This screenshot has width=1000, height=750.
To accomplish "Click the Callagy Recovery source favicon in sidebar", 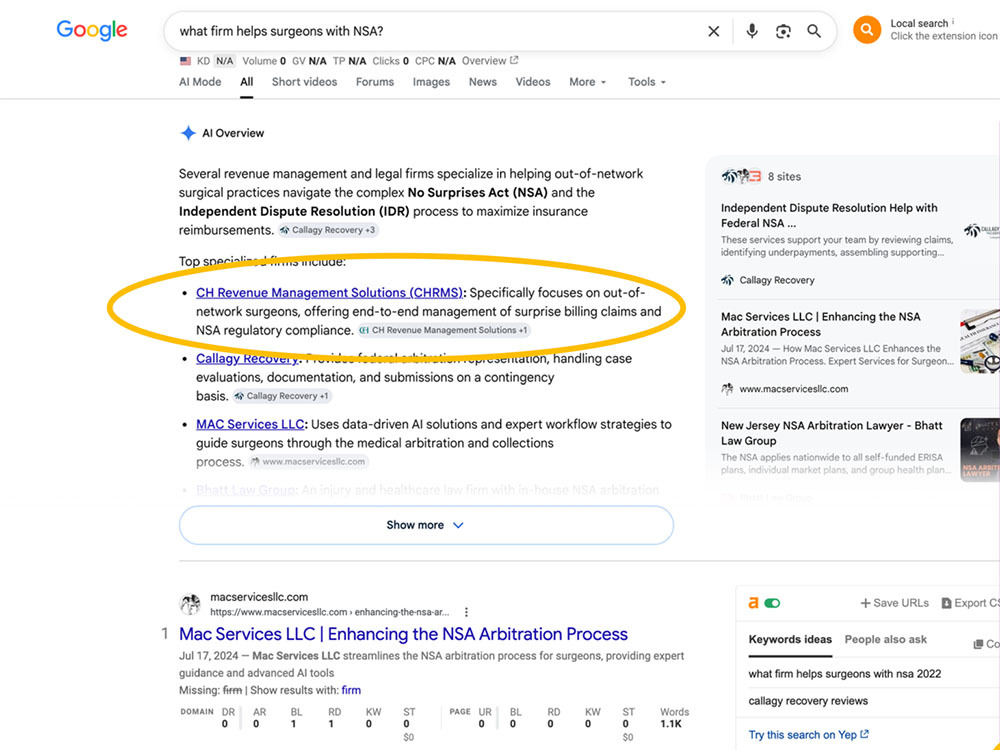I will point(727,280).
